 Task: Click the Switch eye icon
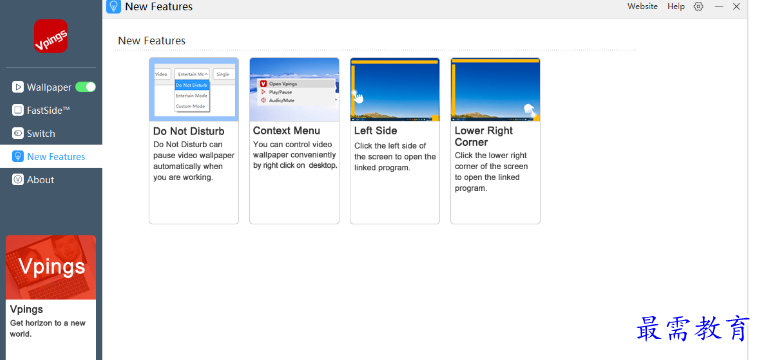[18, 133]
